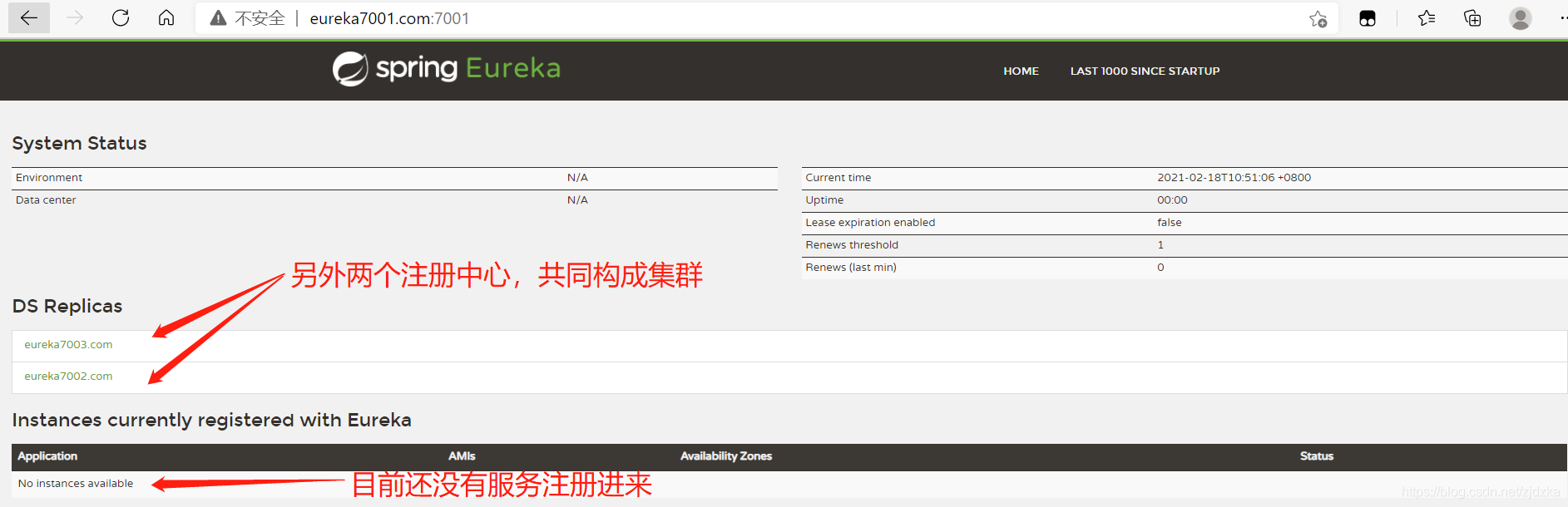Click the 不安全 security label
This screenshot has width=1568, height=507.
[260, 18]
